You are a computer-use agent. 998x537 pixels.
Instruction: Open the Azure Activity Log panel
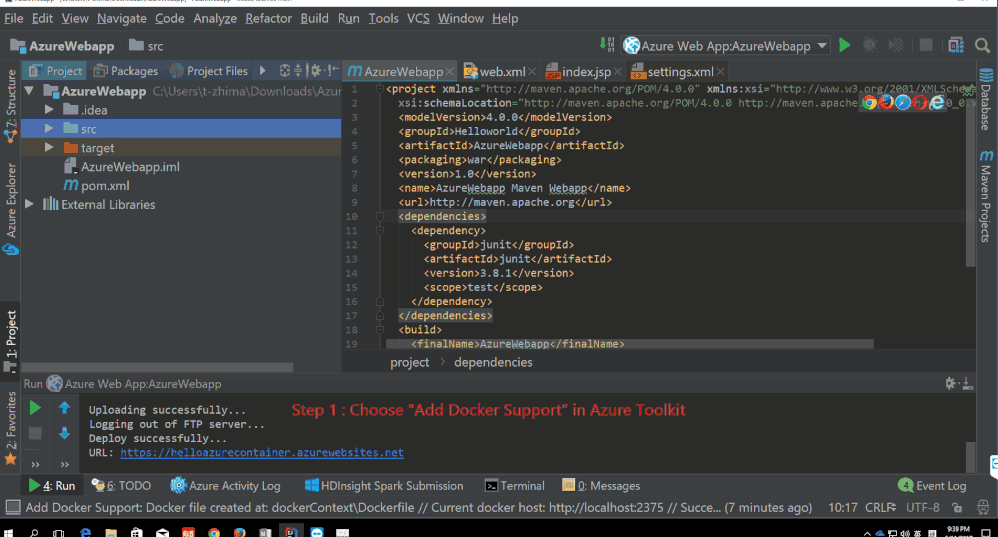[225, 485]
